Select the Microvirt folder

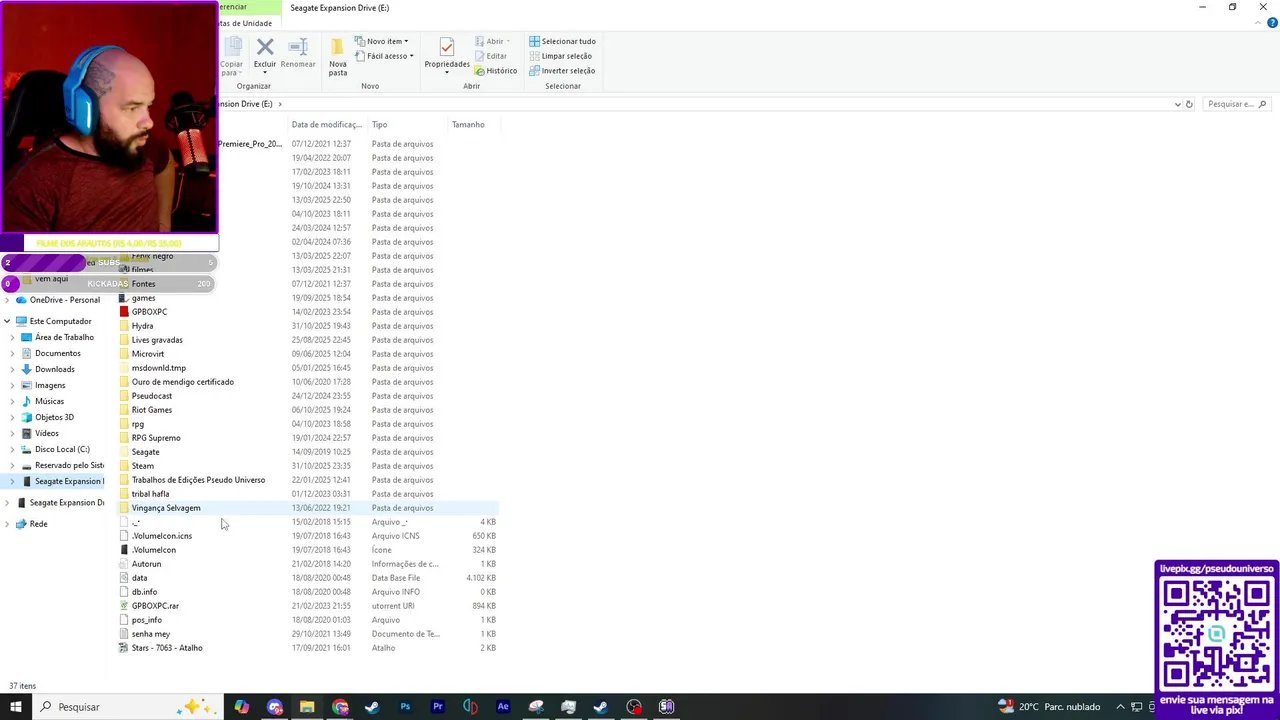147,354
